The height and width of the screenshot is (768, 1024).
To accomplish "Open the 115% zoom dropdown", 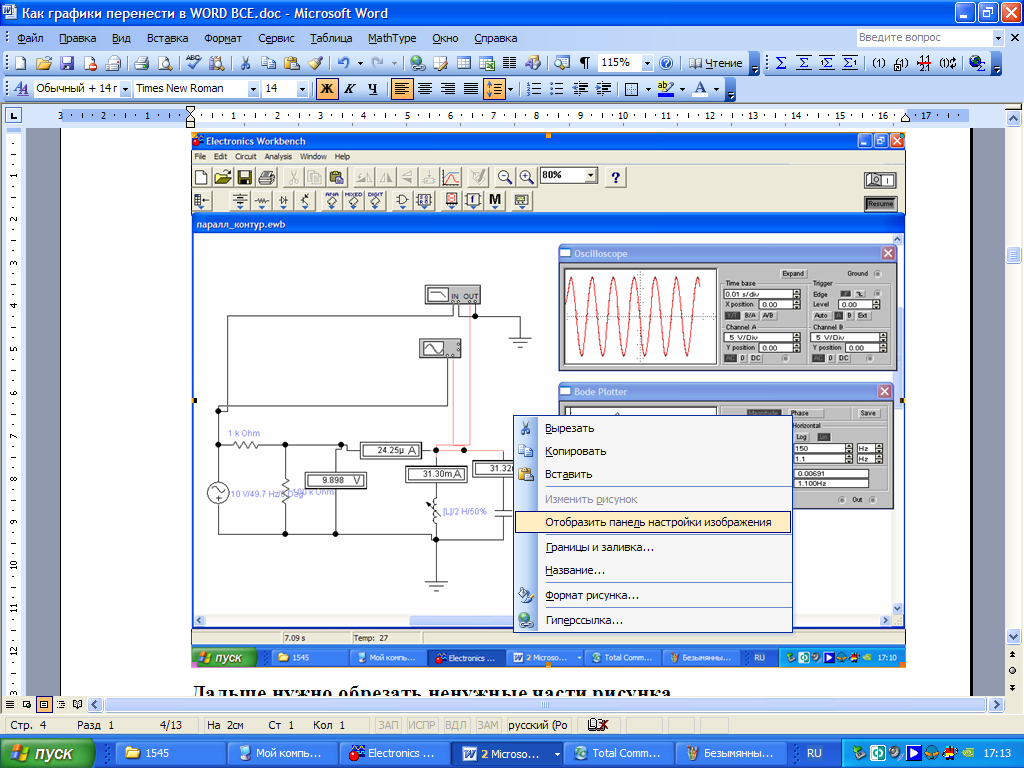I will point(647,63).
